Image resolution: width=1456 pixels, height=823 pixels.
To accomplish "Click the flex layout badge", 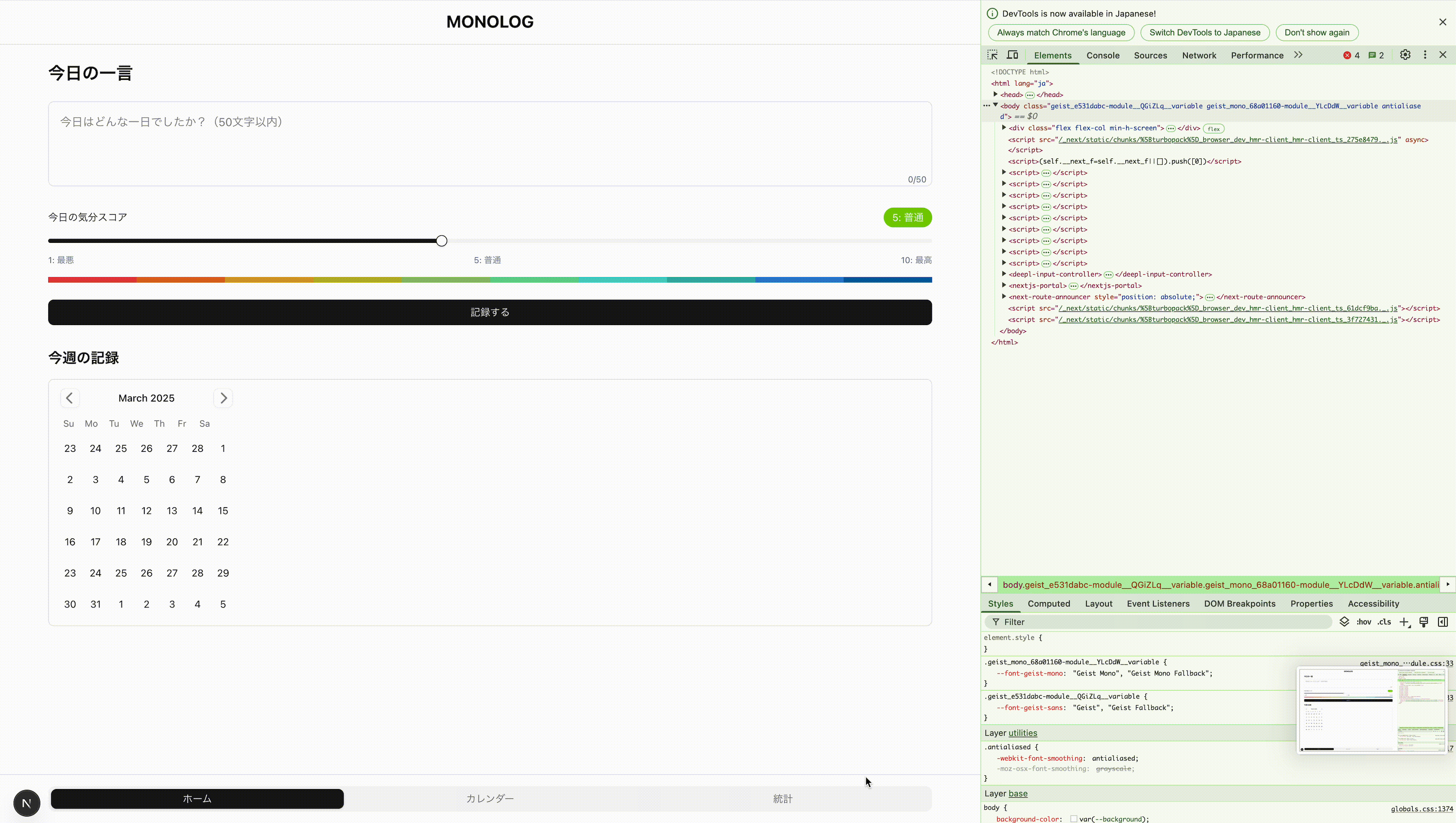I will coord(1213,129).
